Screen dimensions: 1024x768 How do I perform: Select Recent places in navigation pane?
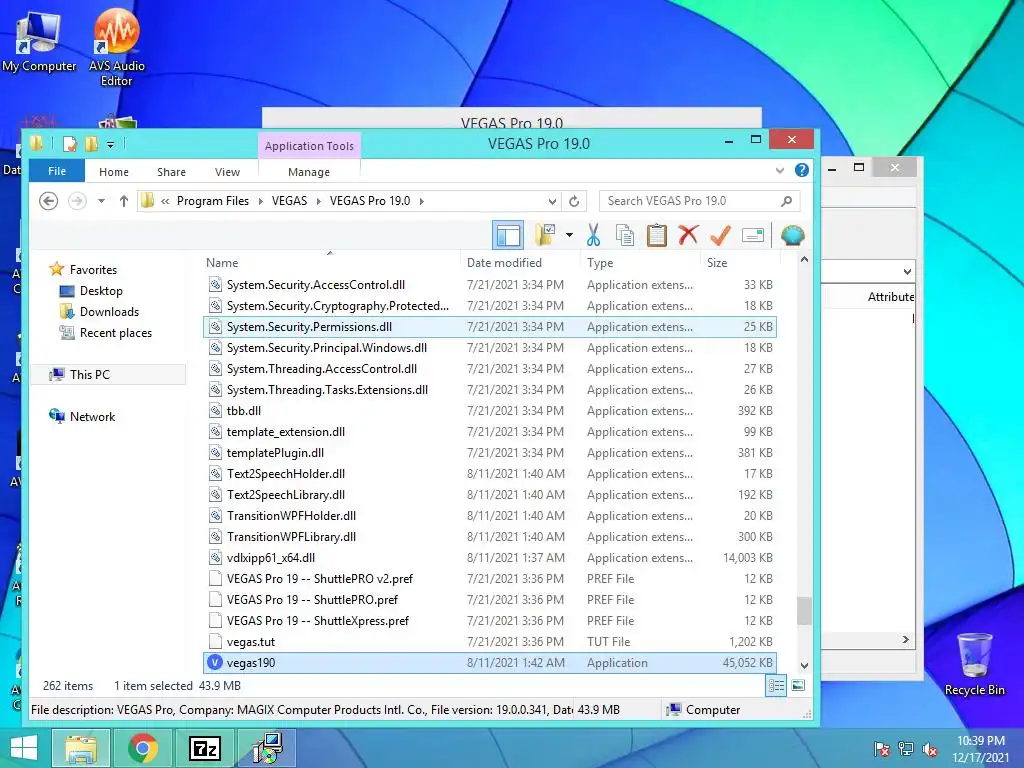116,332
